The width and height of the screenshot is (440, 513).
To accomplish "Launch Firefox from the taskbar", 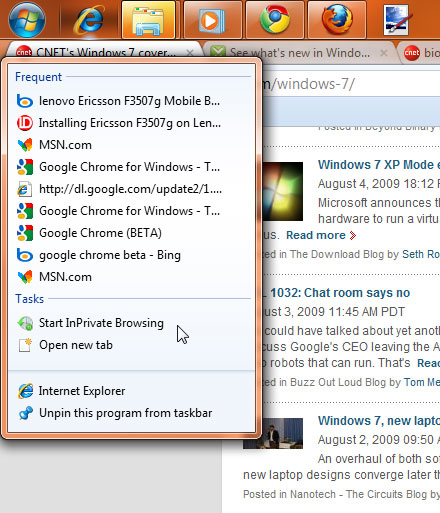I will point(337,20).
